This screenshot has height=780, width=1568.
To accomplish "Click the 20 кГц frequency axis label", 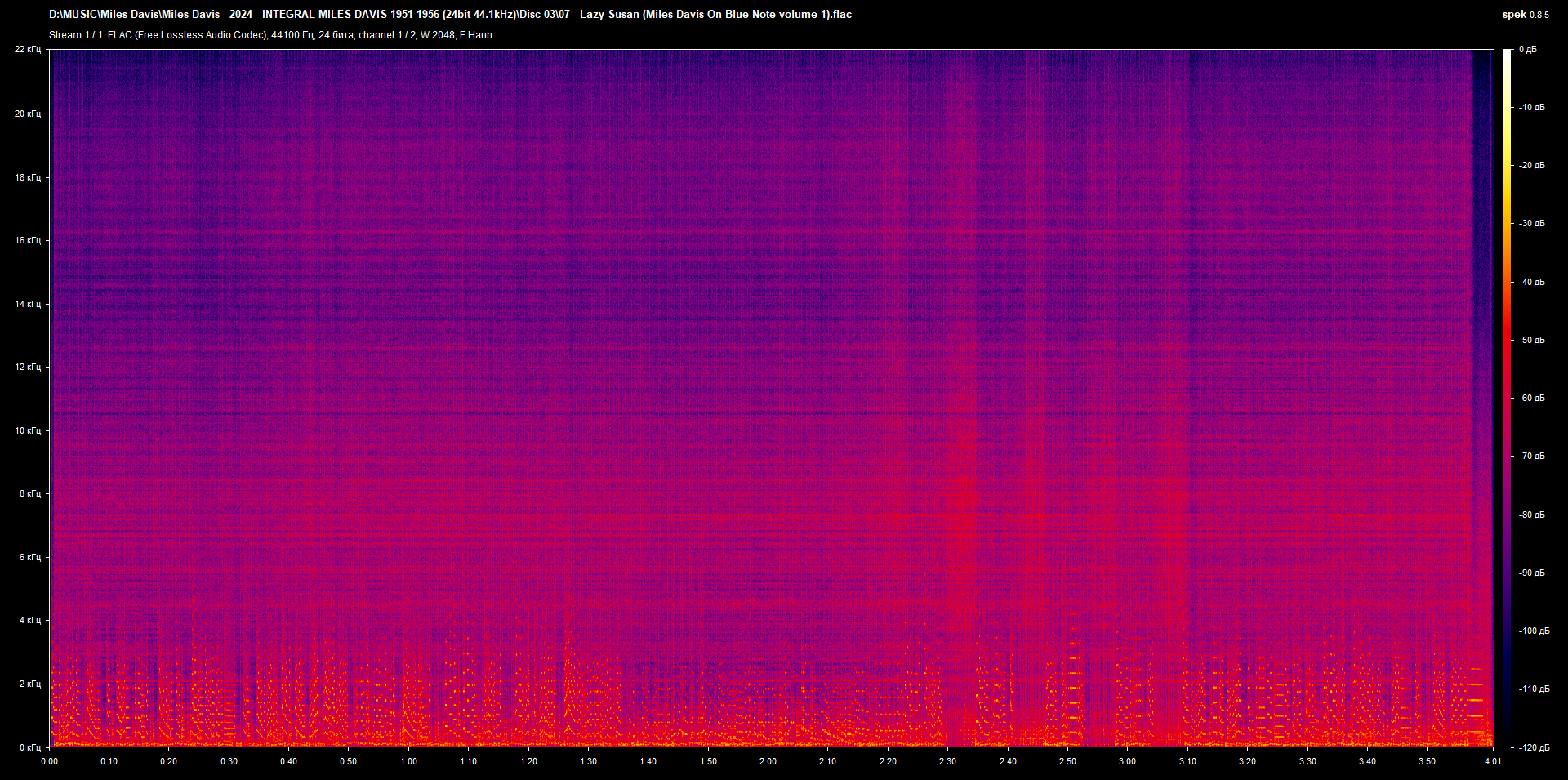I will click(28, 114).
